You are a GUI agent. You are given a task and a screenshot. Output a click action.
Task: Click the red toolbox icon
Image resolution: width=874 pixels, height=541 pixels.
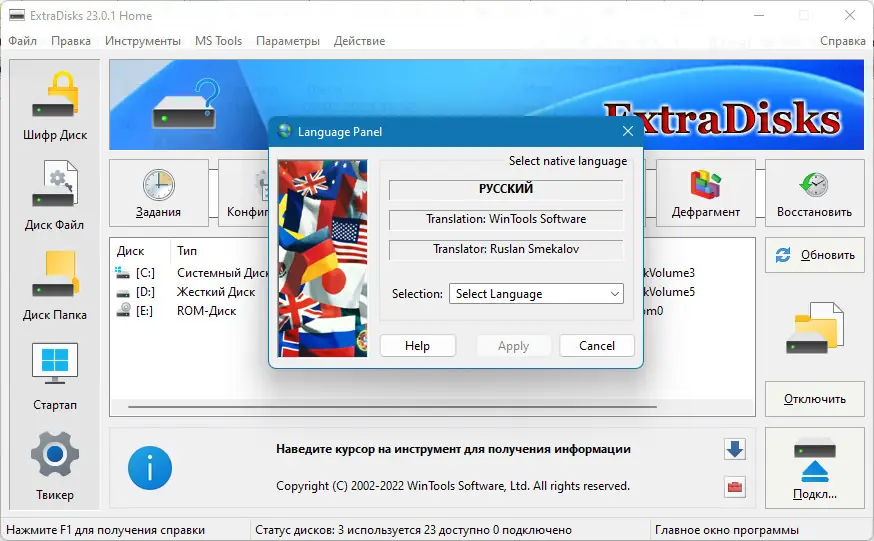pos(735,487)
